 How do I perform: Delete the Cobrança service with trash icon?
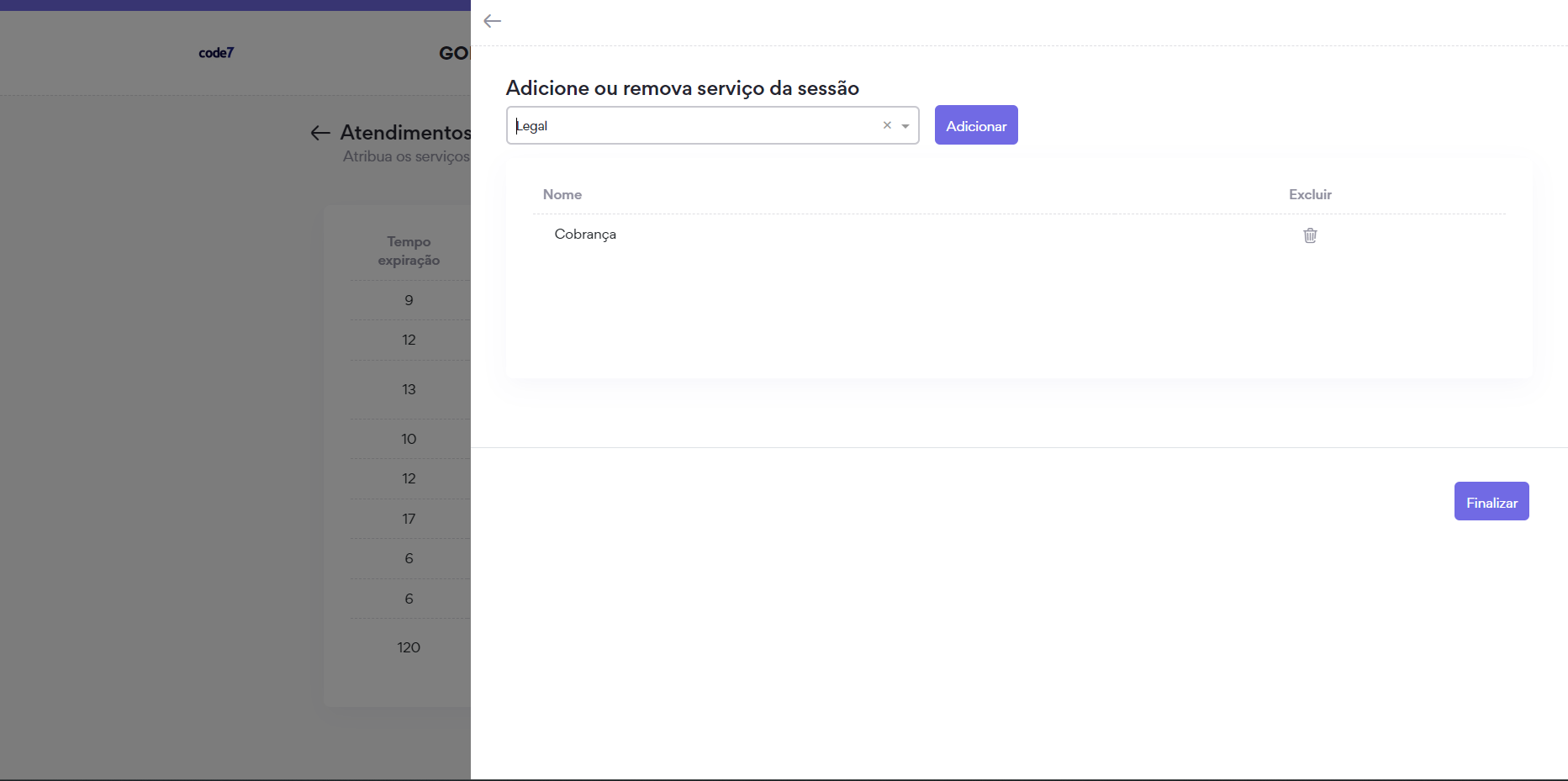pyautogui.click(x=1310, y=235)
